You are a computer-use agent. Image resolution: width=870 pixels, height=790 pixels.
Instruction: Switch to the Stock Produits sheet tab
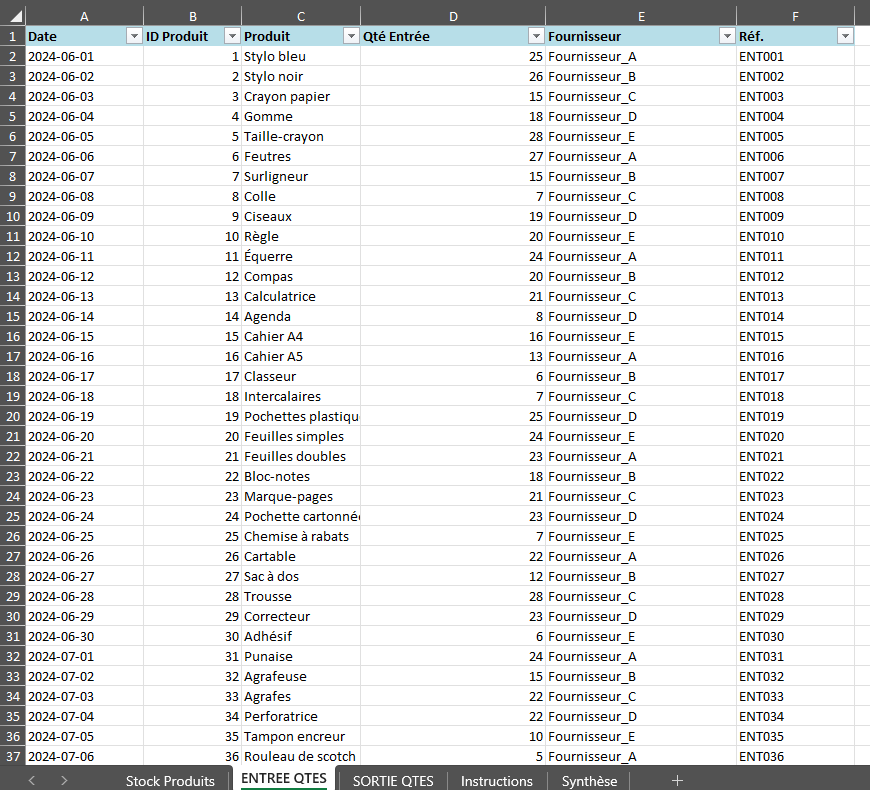coord(170,781)
